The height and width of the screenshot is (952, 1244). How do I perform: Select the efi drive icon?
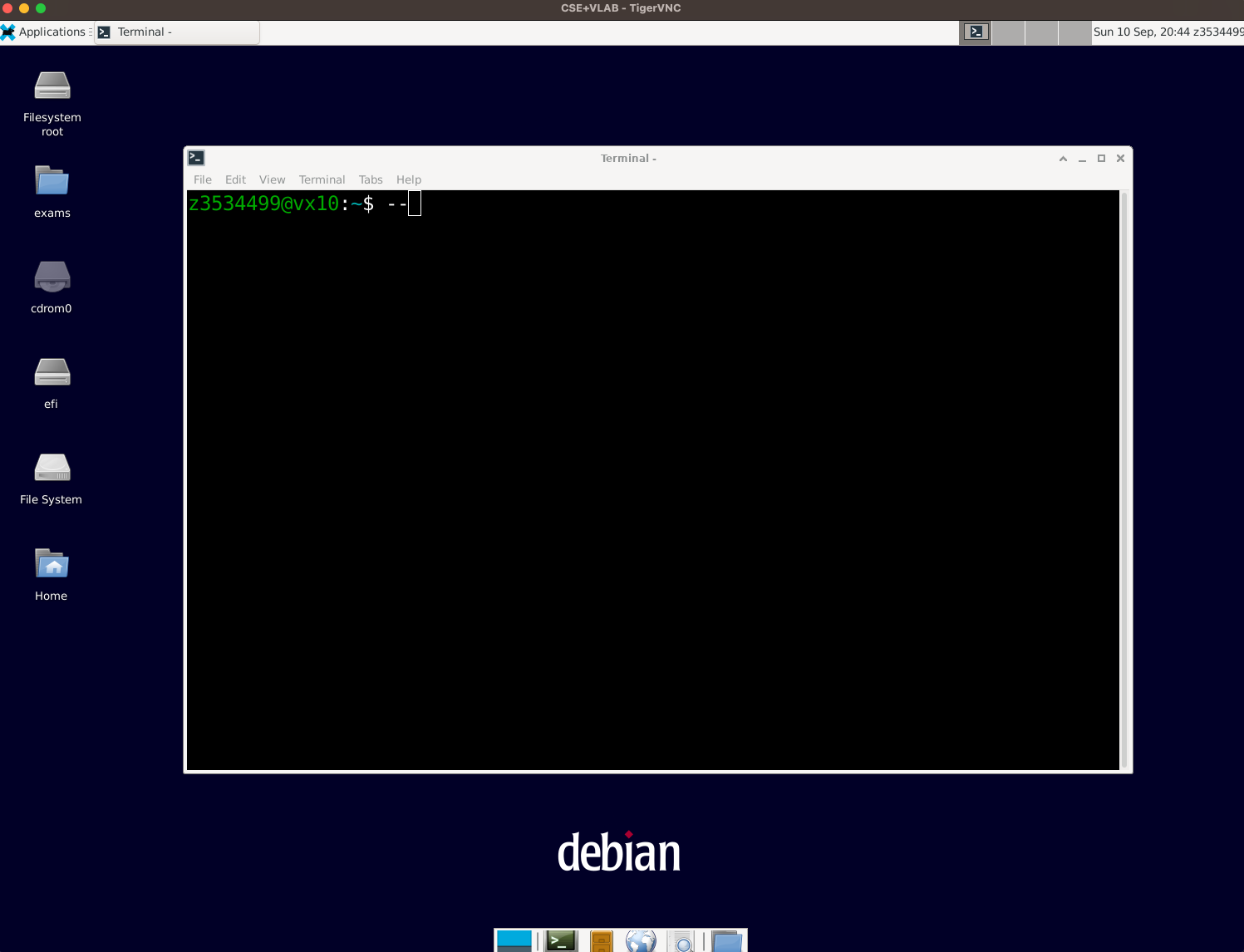pos(52,373)
